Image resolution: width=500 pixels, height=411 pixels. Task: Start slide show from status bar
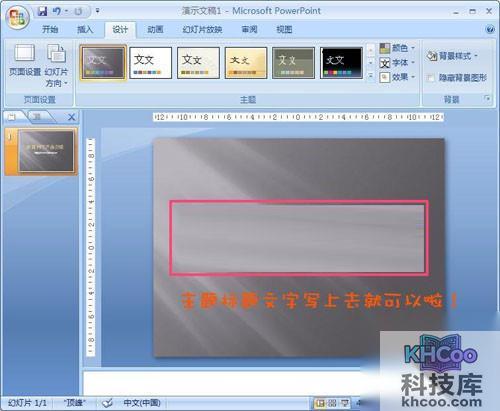345,403
